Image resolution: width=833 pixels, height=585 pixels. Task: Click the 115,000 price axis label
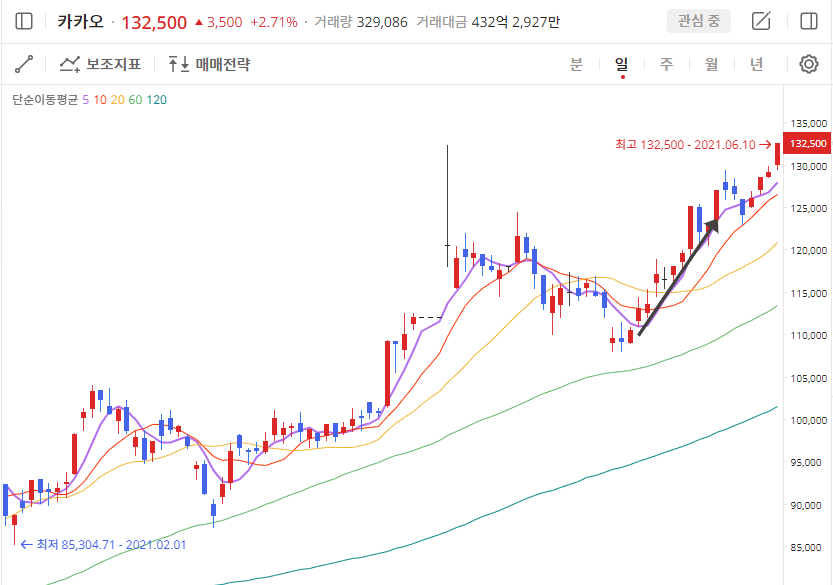pos(808,293)
